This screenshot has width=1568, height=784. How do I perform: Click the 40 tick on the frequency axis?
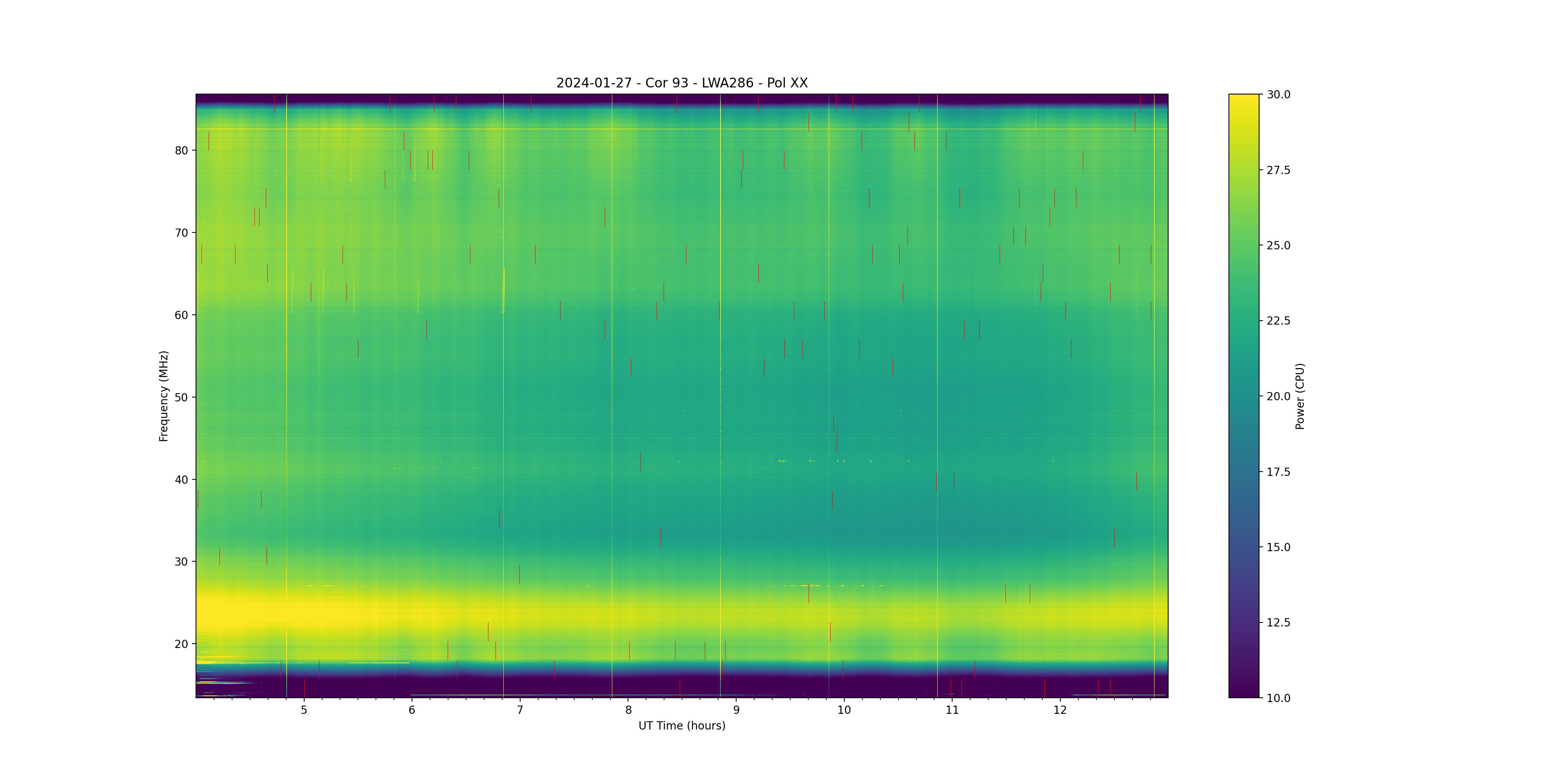coord(181,480)
